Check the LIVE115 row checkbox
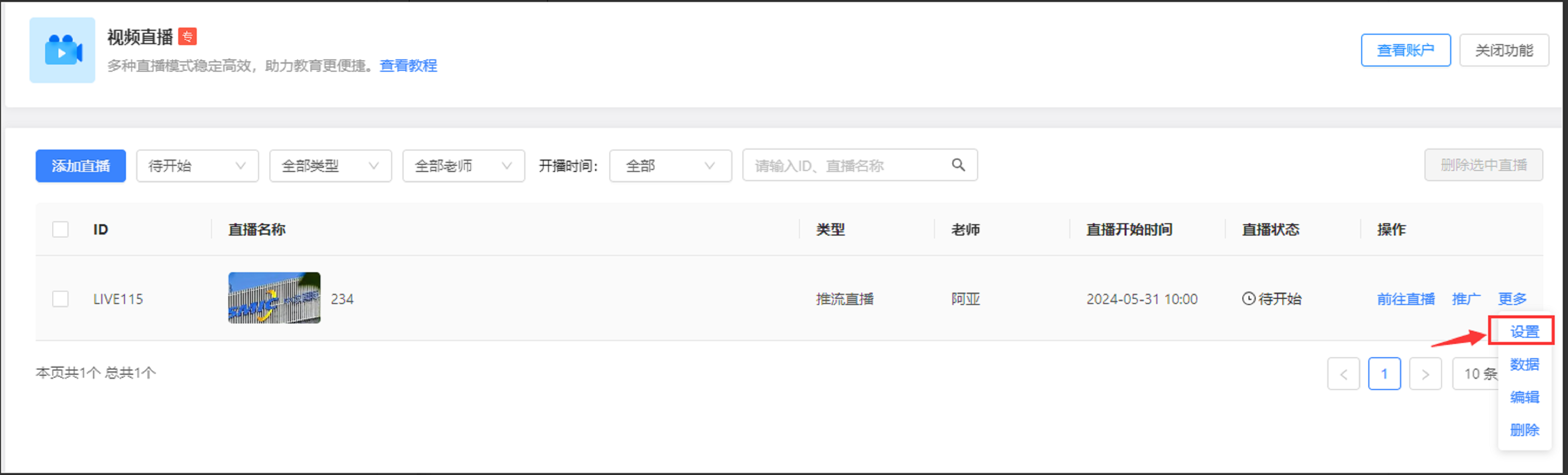This screenshot has width=1568, height=475. coord(60,298)
